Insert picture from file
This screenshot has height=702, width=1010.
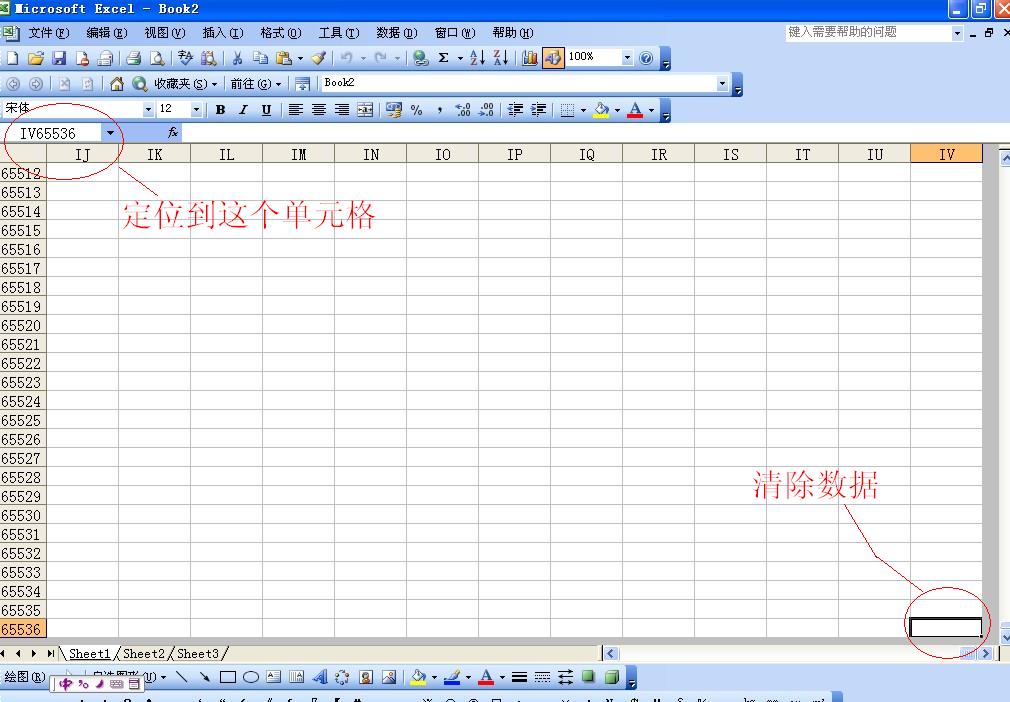tap(389, 677)
